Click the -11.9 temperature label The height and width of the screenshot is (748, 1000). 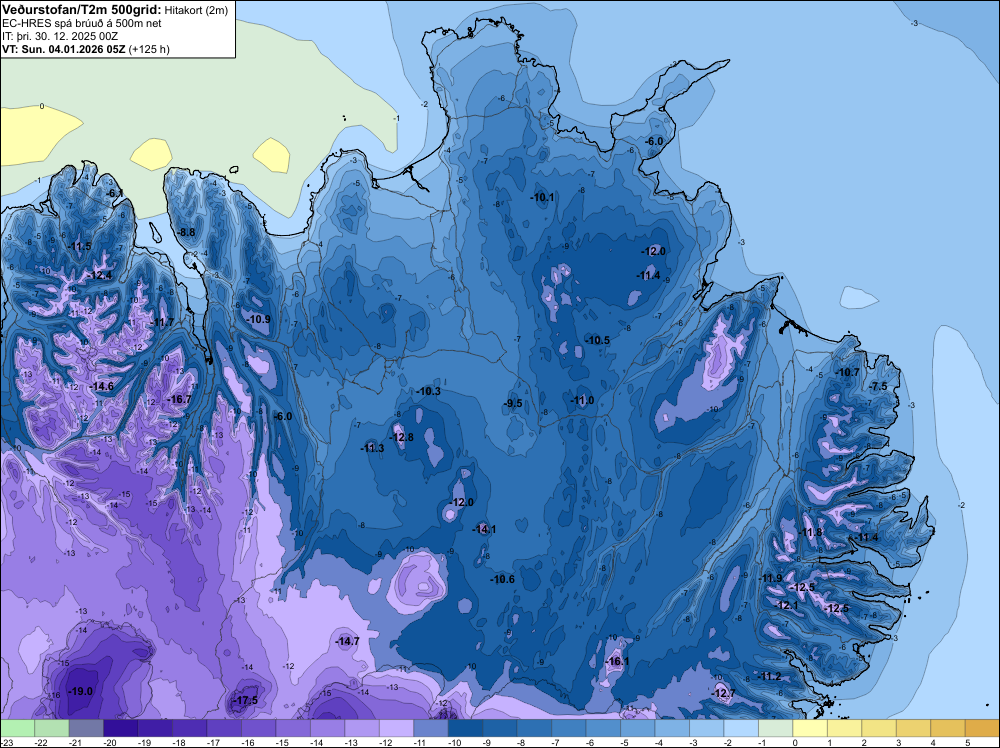tap(770, 578)
